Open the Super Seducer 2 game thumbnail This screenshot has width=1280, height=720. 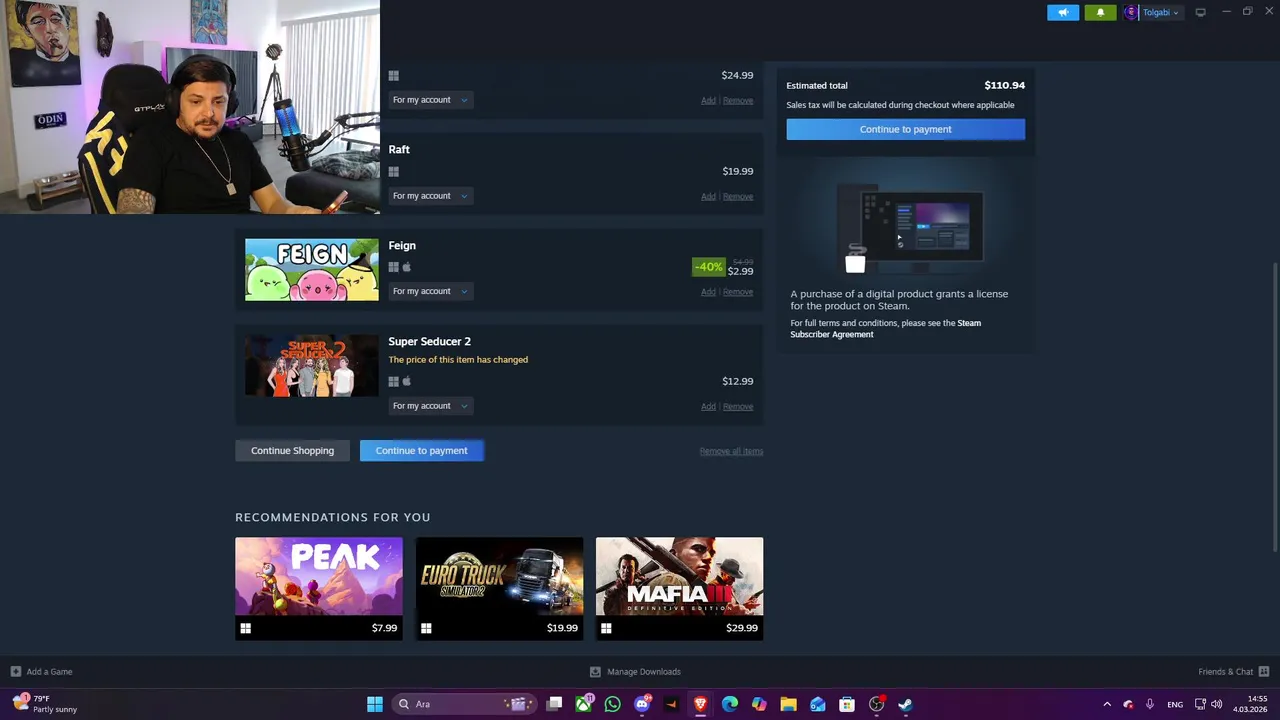point(312,365)
